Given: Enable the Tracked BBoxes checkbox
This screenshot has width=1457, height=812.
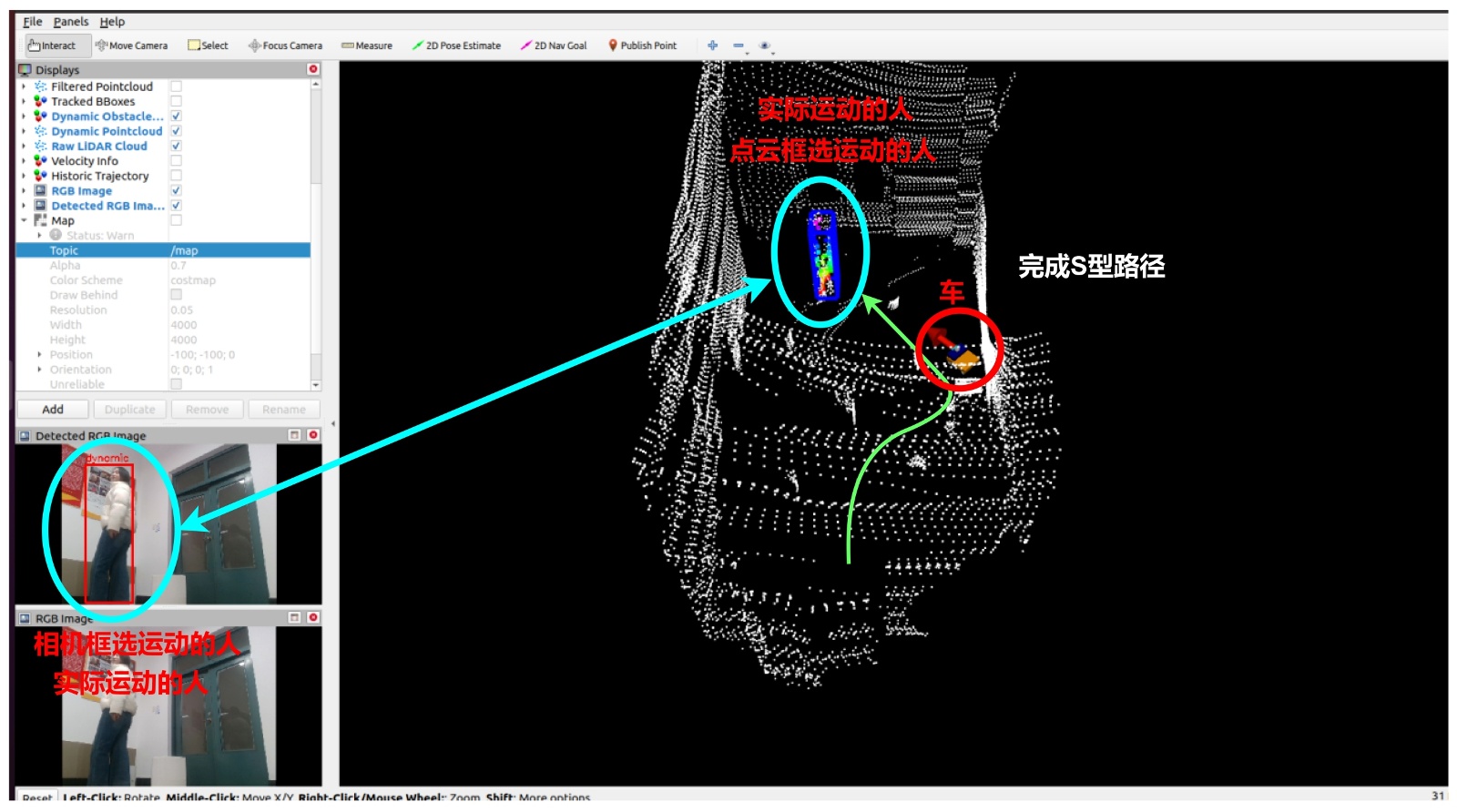Looking at the screenshot, I should (x=176, y=101).
